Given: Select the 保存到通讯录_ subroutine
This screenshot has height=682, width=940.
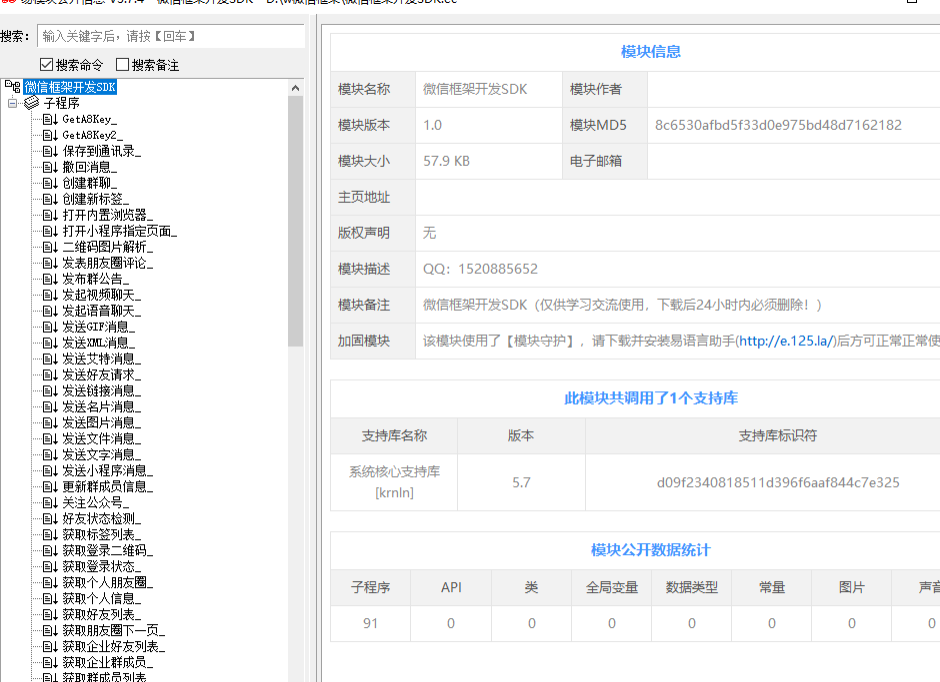Looking at the screenshot, I should coord(101,151).
